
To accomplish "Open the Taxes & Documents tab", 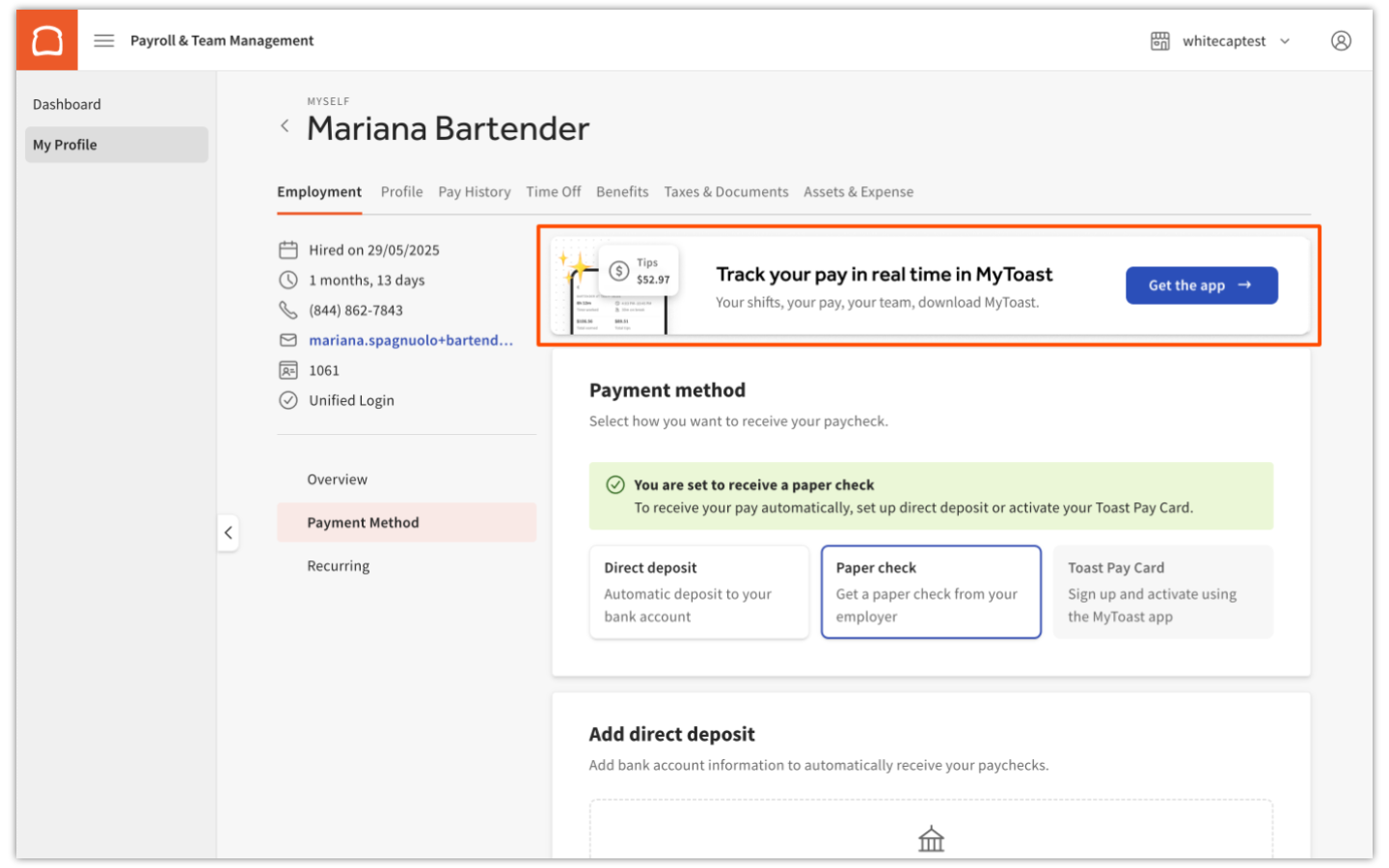I will tap(725, 191).
